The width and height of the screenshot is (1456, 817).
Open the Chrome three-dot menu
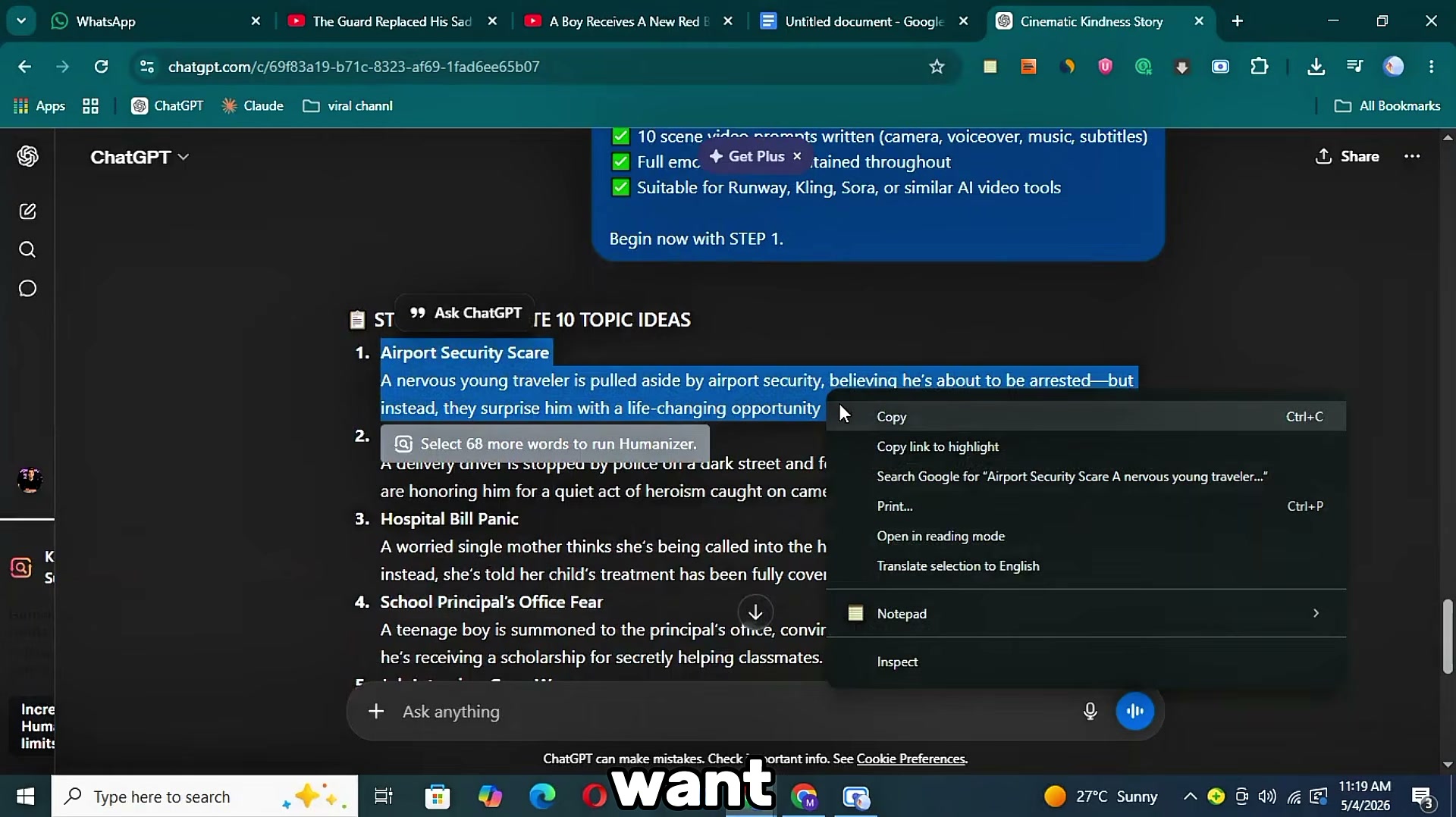[1432, 67]
